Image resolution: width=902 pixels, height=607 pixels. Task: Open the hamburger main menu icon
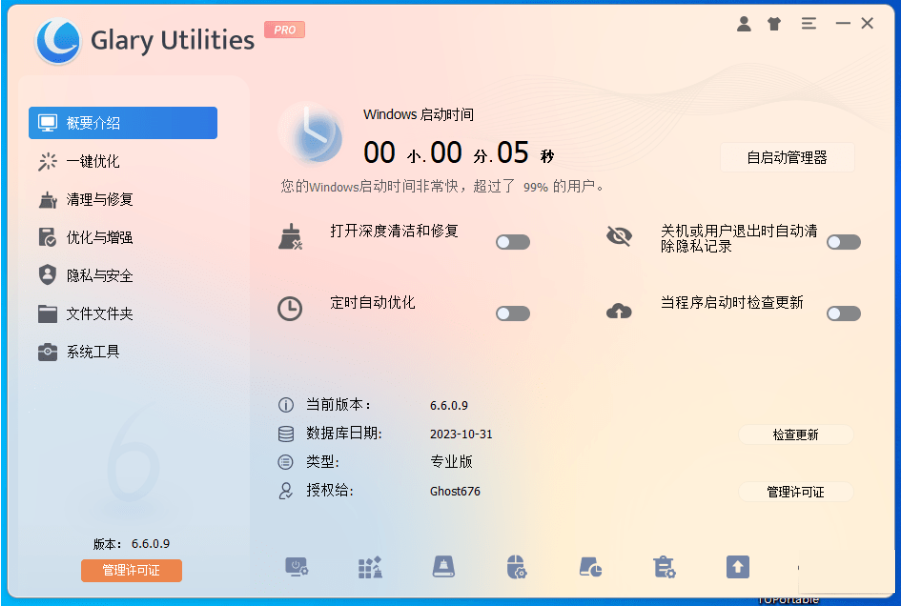(x=809, y=23)
